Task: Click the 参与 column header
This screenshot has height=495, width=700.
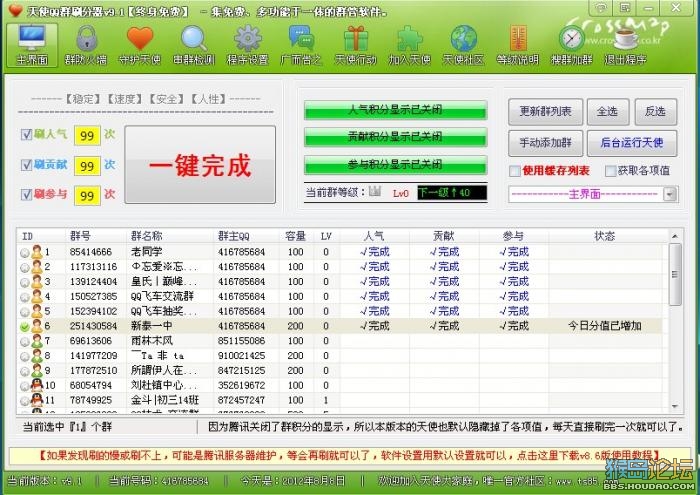Action: click(513, 236)
